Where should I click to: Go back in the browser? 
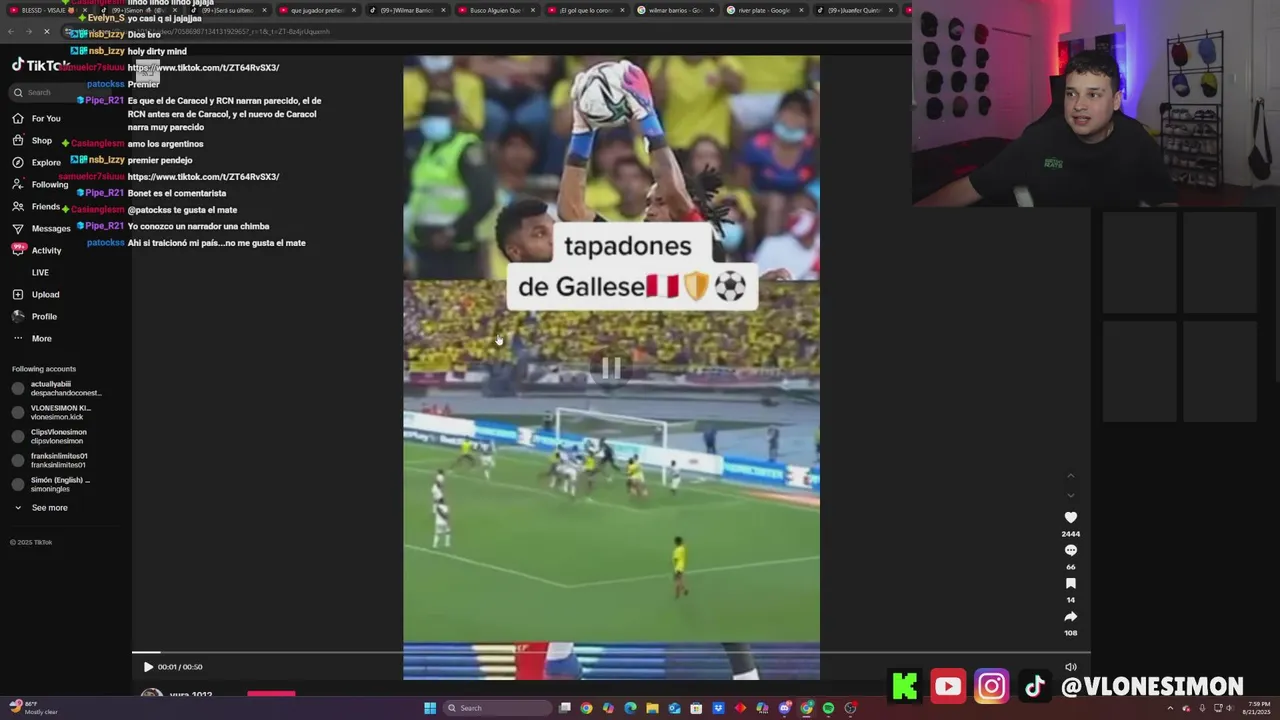(x=11, y=32)
